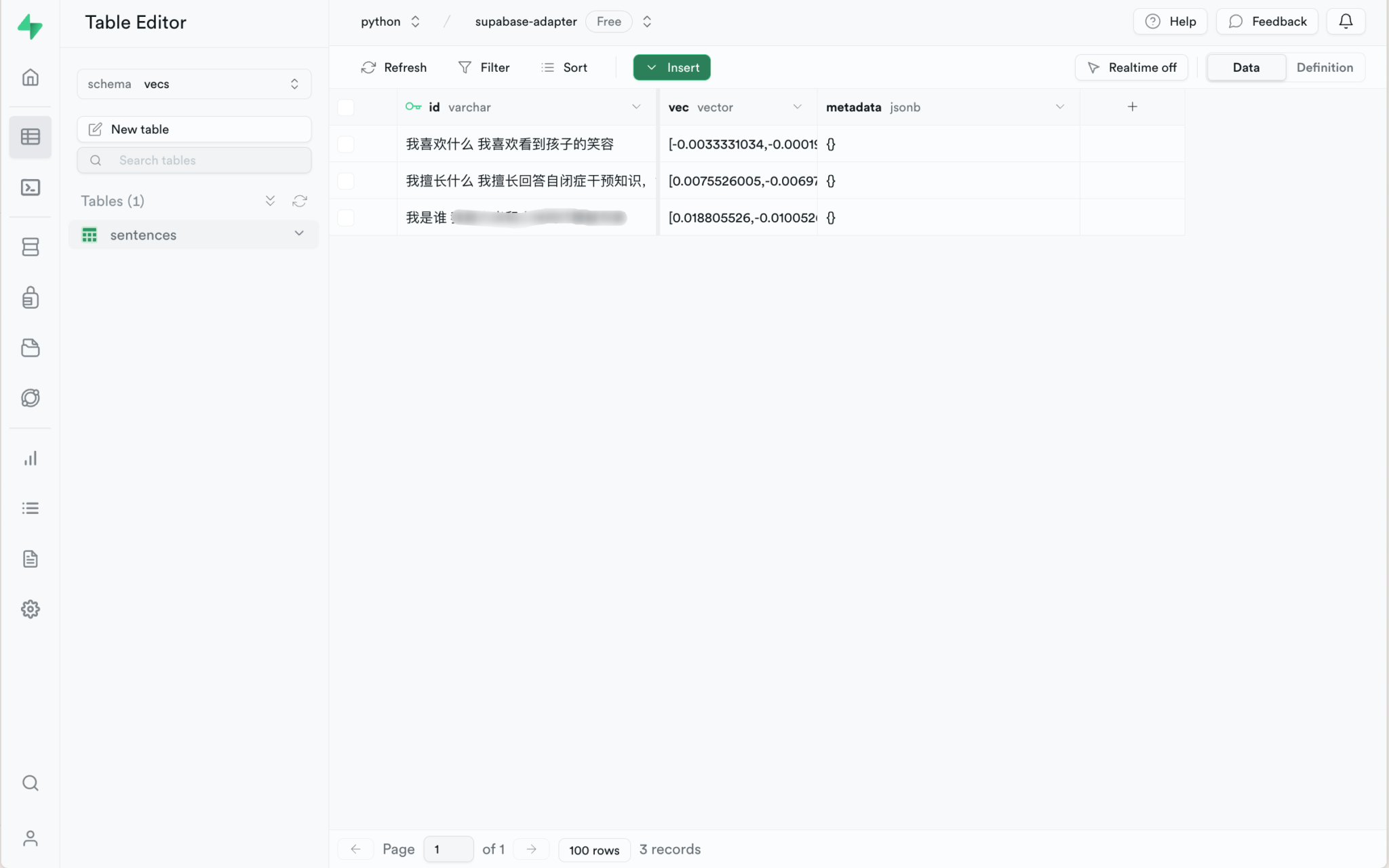This screenshot has height=868, width=1389.
Task: Open the Filter options
Action: (x=484, y=67)
